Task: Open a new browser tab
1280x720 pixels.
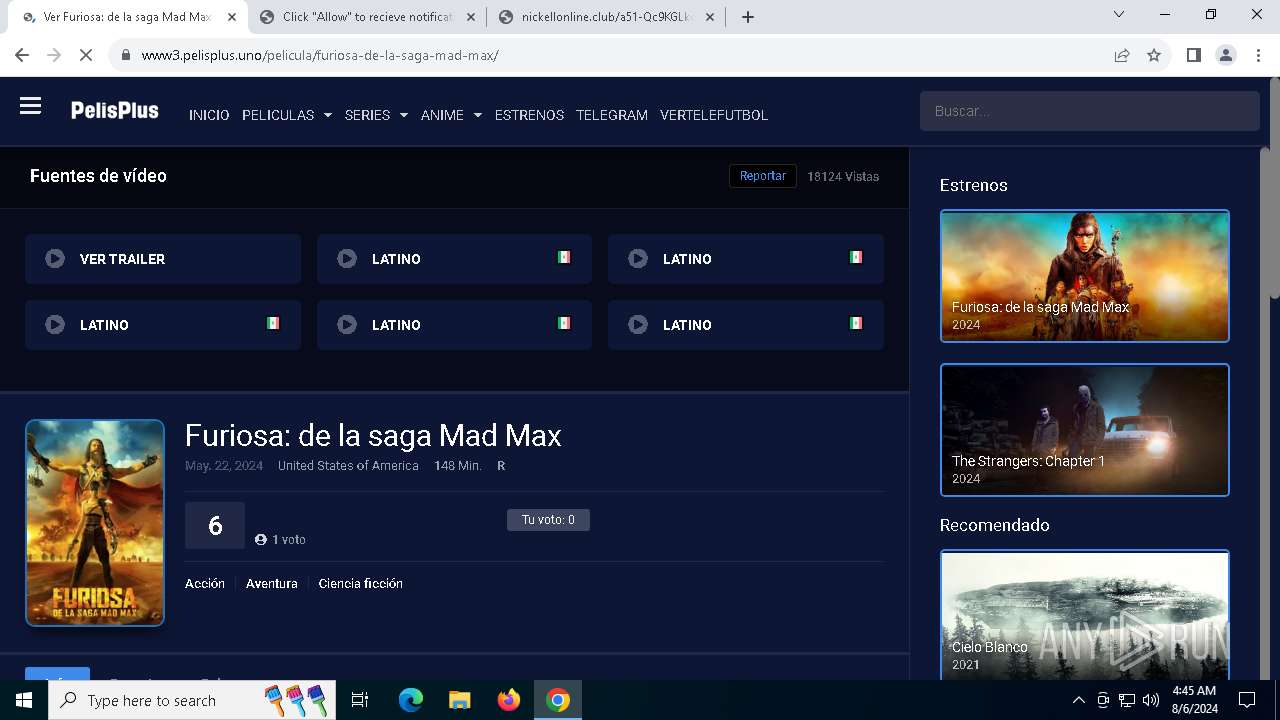Action: (748, 17)
